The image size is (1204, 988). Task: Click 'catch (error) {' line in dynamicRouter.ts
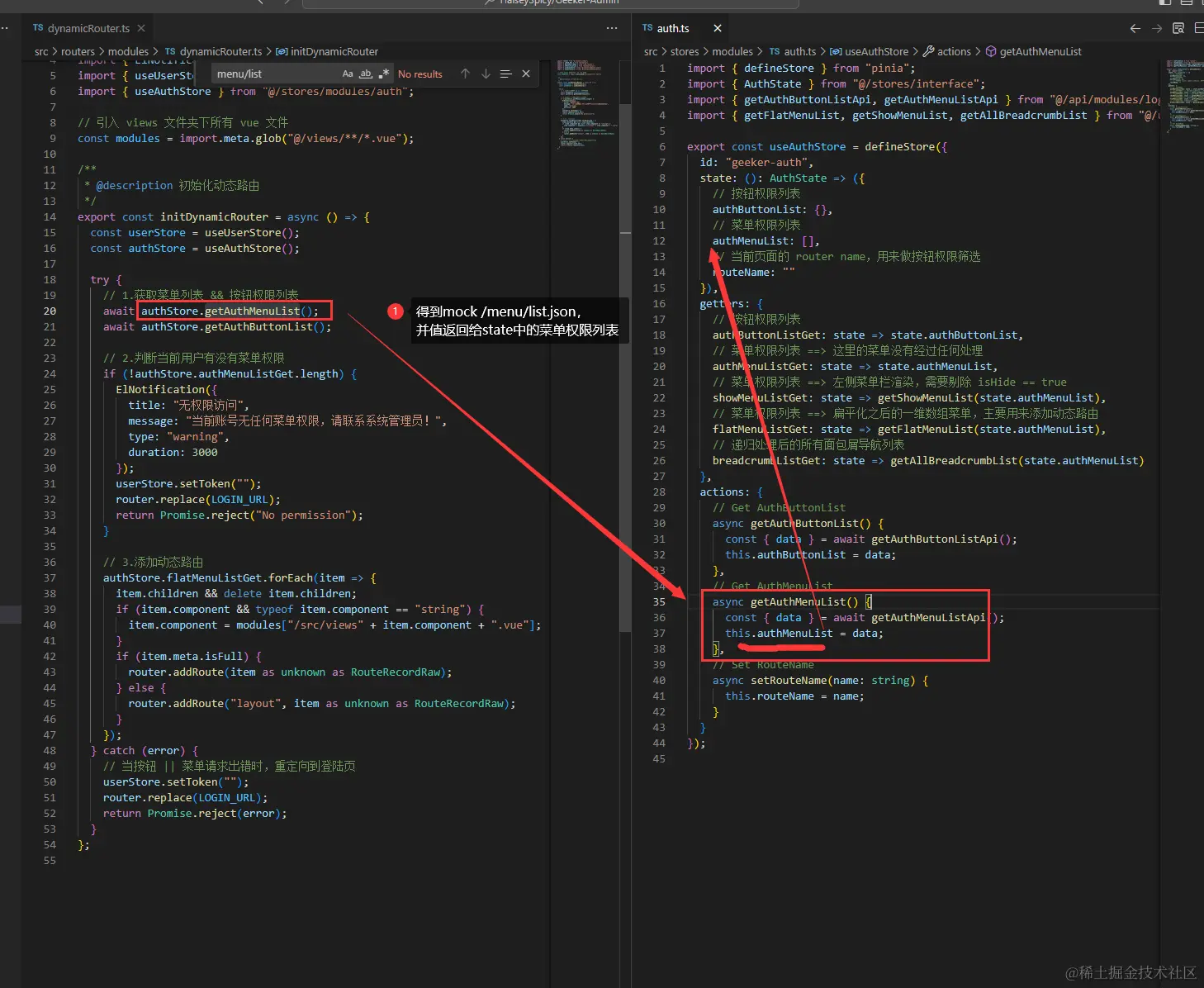tap(145, 750)
